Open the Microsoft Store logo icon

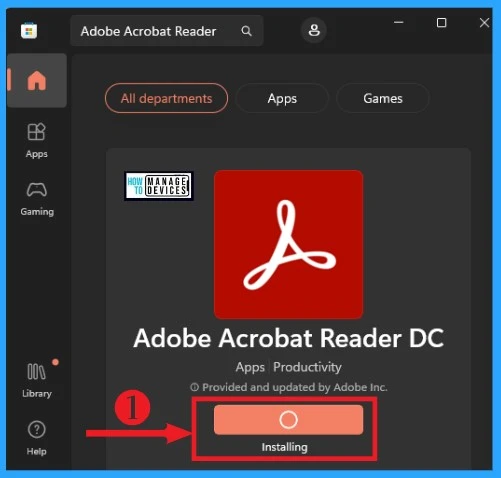(29, 31)
